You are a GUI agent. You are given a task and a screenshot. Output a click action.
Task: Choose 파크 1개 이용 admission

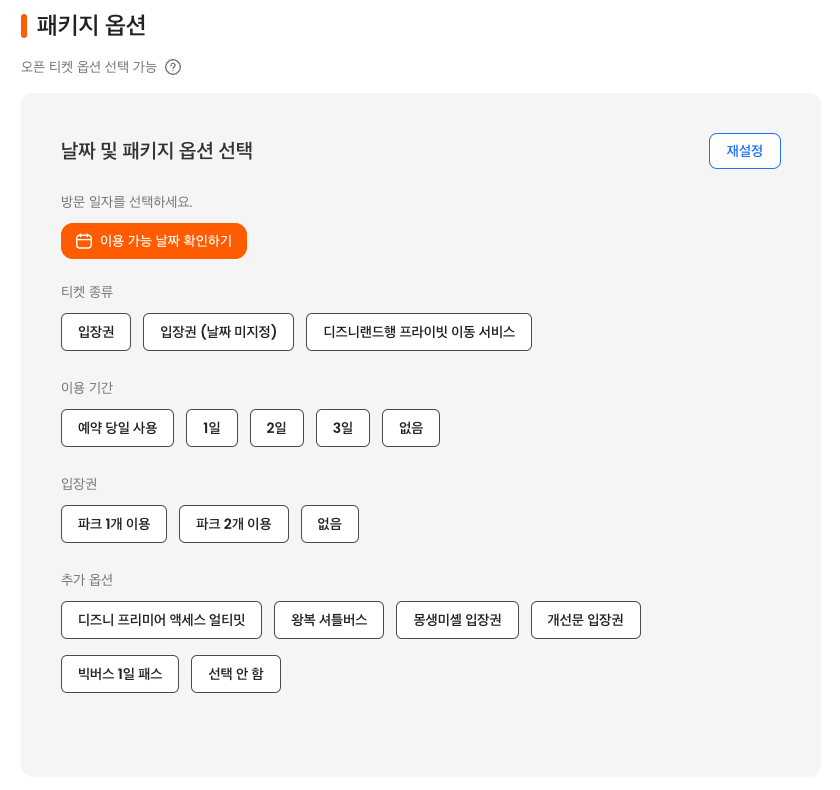(114, 524)
